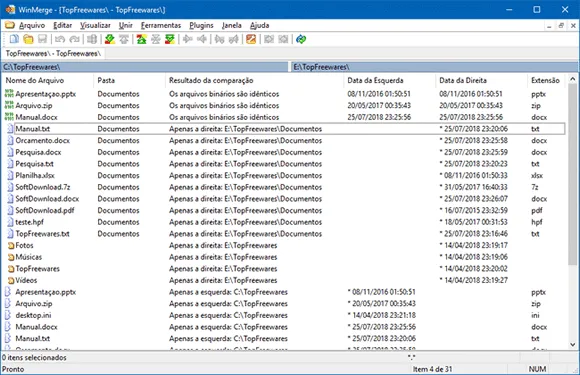Select the Pesquisa.docx row
580x375 pixels.
tap(284, 152)
